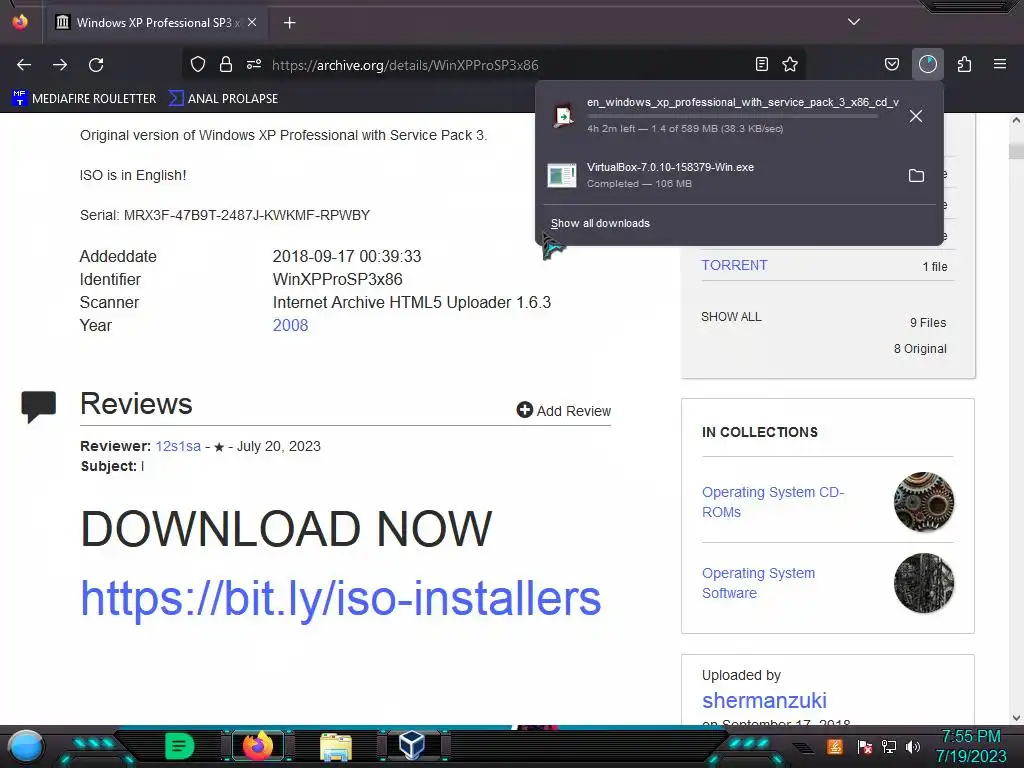Click 'Internet Archive HTML5 Uploader 1.6.3' text
The image size is (1024, 768).
pyautogui.click(x=412, y=302)
